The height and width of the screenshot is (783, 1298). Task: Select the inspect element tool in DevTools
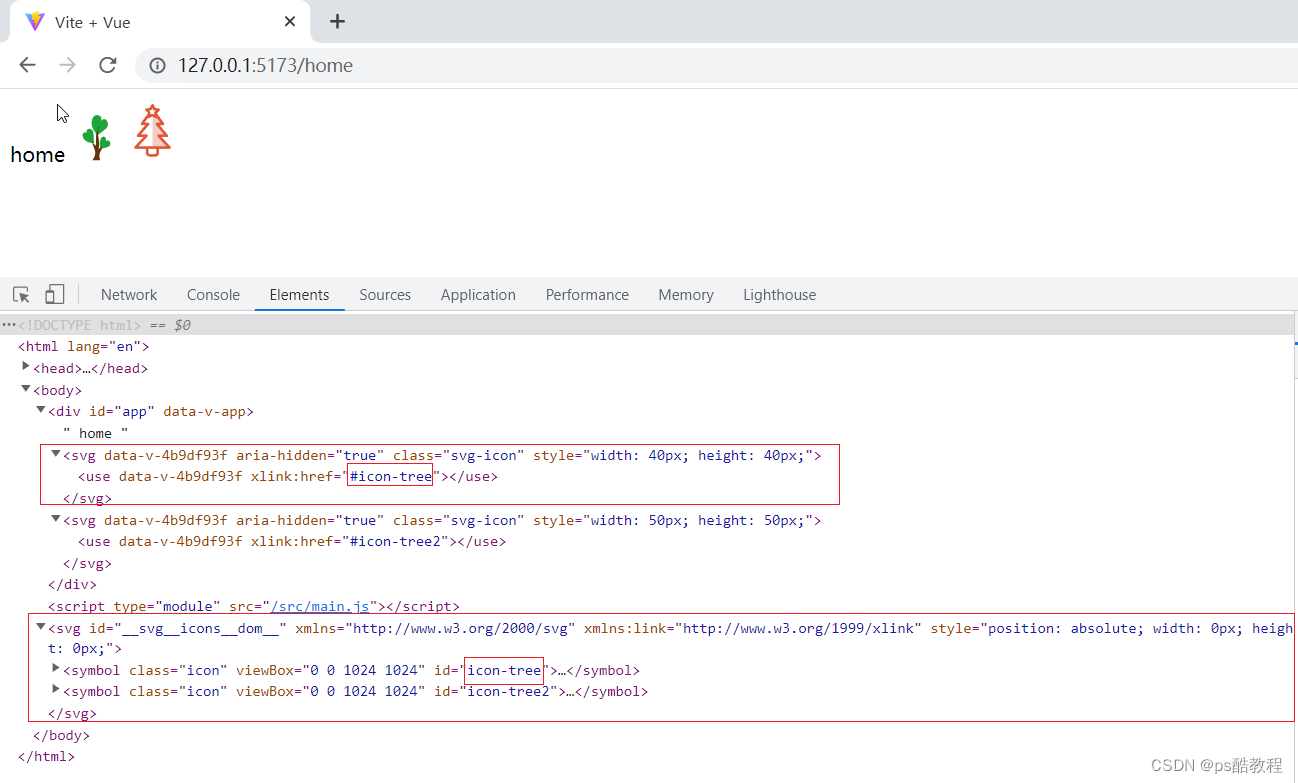coord(20,294)
